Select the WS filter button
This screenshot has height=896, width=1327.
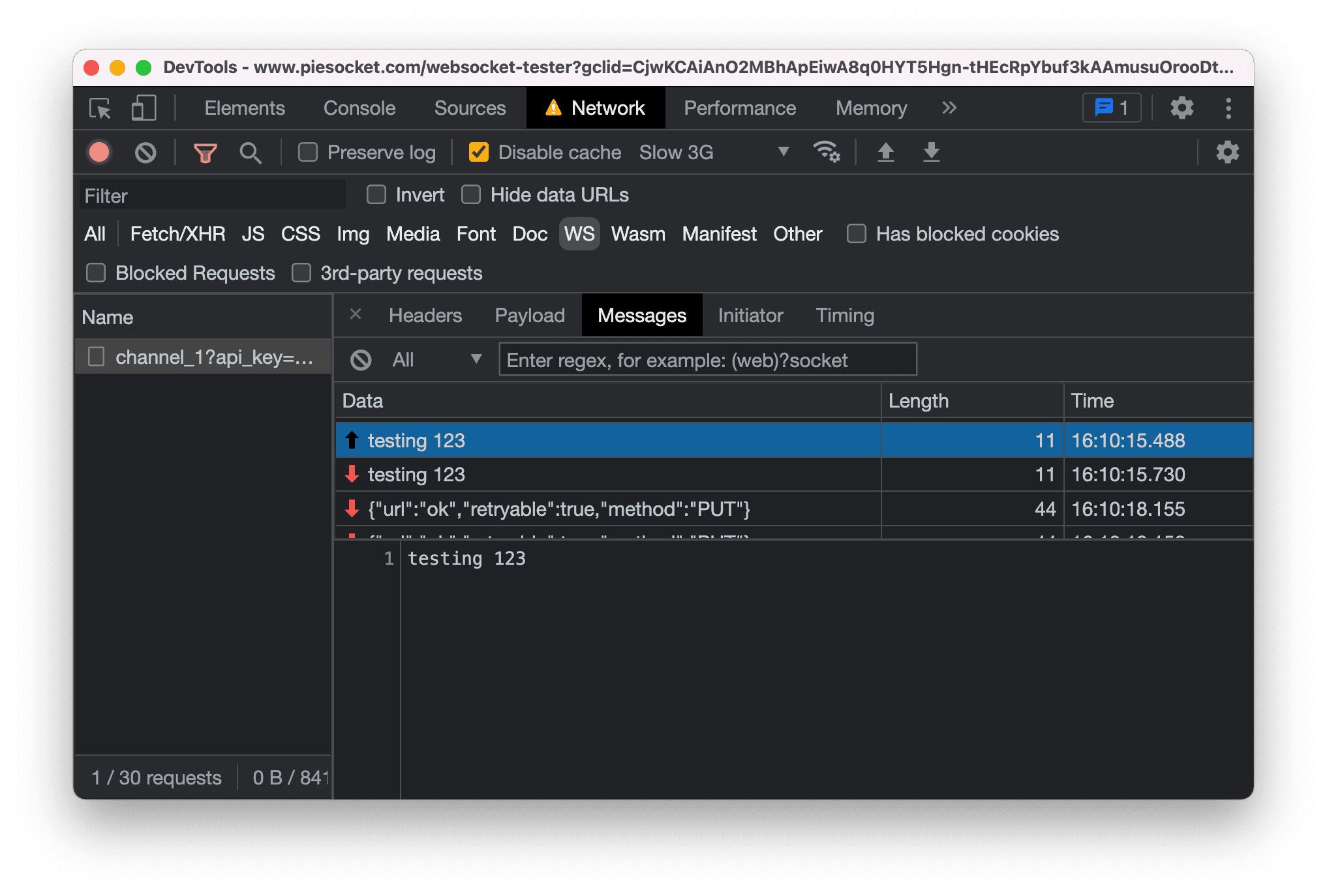tap(579, 234)
